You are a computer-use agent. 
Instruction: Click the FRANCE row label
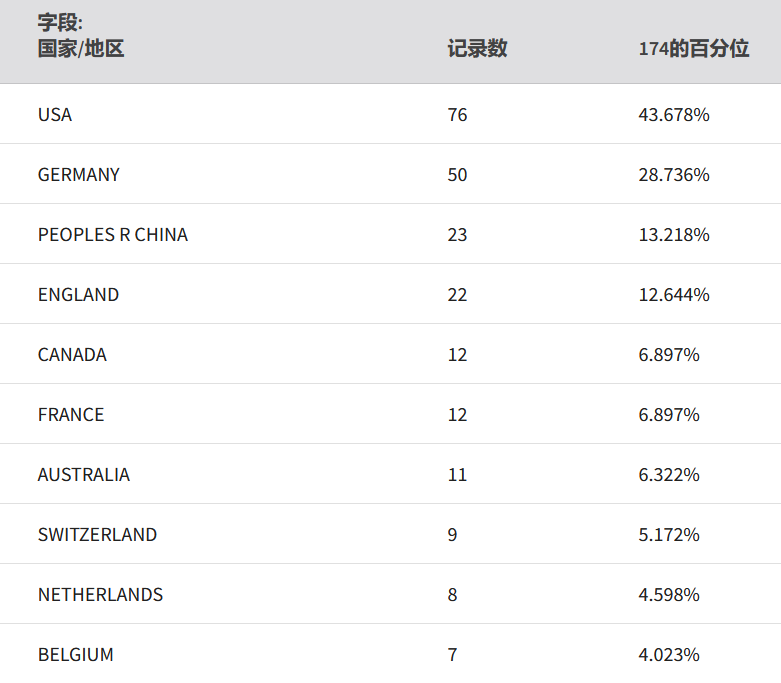pyautogui.click(x=71, y=415)
